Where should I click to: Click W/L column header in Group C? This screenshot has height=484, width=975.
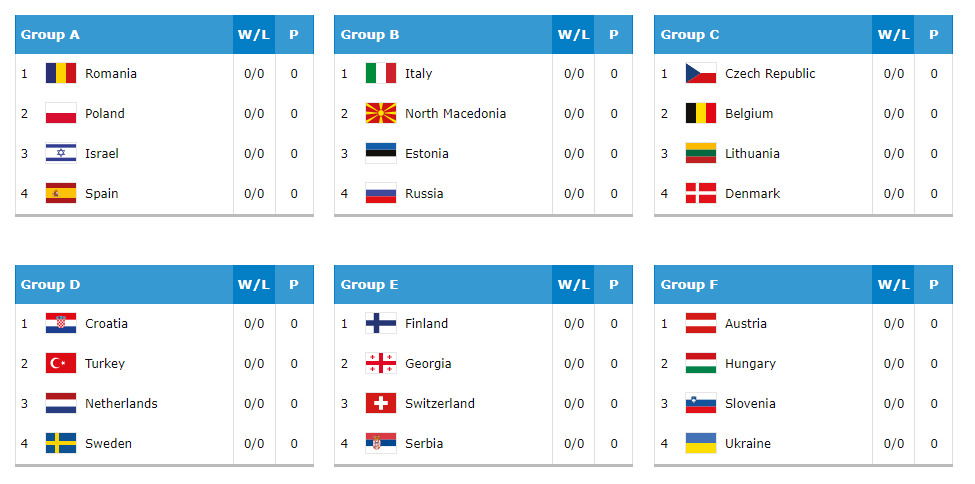click(x=893, y=35)
